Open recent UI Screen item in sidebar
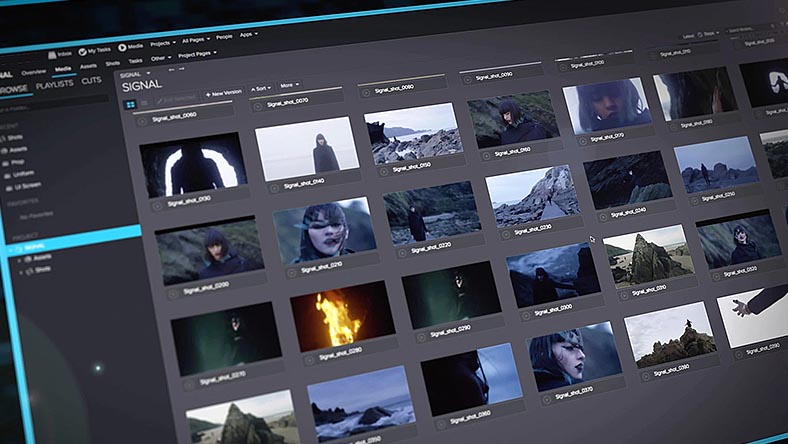Image resolution: width=788 pixels, height=444 pixels. point(25,186)
